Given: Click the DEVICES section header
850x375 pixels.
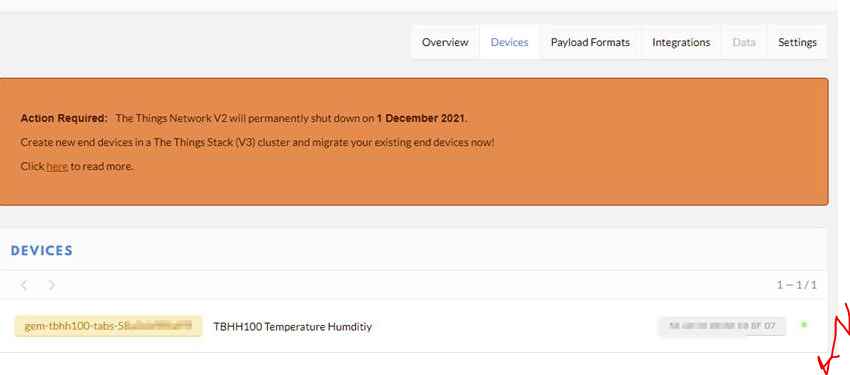Looking at the screenshot, I should coord(42,250).
